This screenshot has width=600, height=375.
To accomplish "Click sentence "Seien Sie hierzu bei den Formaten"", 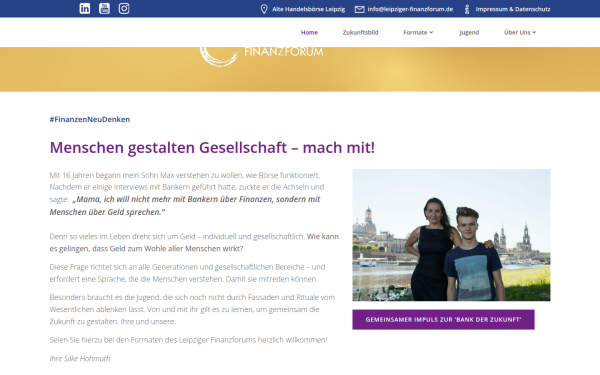I will pyautogui.click(x=188, y=340).
